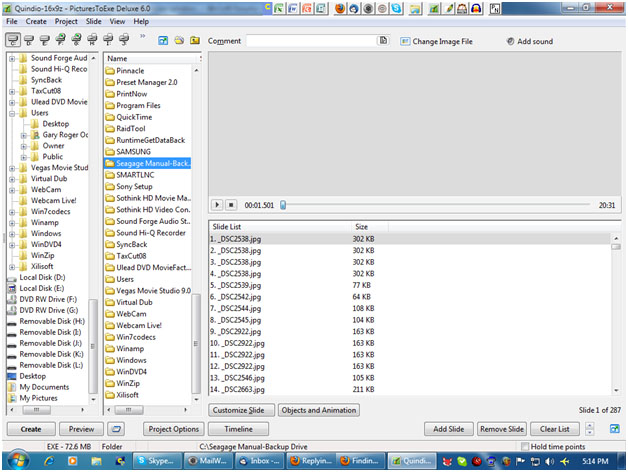The width and height of the screenshot is (628, 472).
Task: Click the Size column header
Action: [370, 227]
